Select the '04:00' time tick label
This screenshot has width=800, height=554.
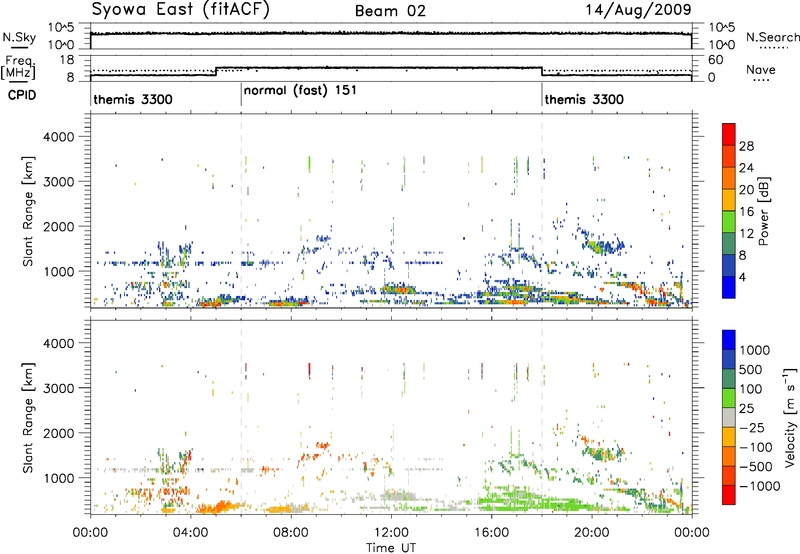tap(190, 533)
